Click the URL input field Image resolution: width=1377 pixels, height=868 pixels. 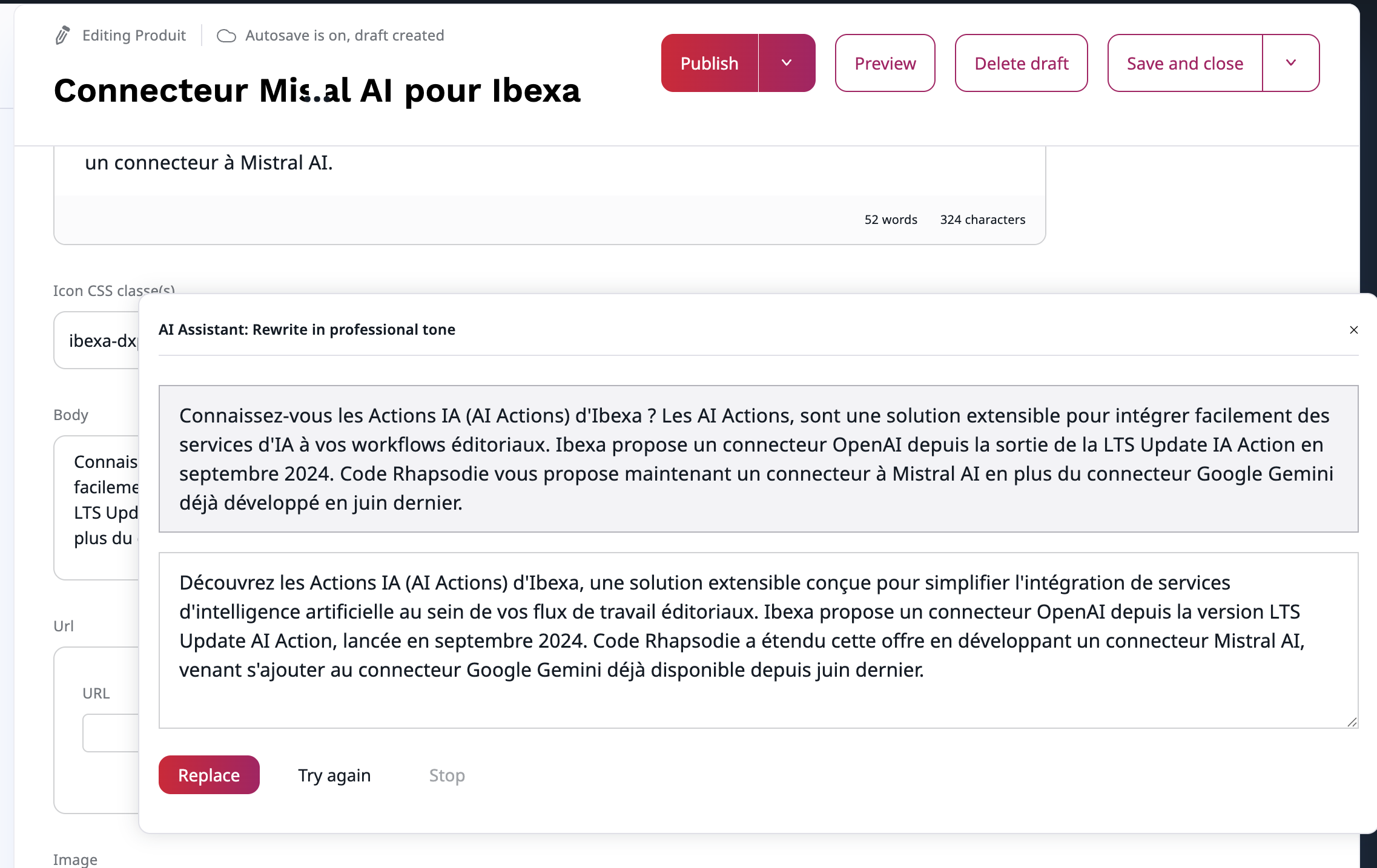click(x=112, y=732)
